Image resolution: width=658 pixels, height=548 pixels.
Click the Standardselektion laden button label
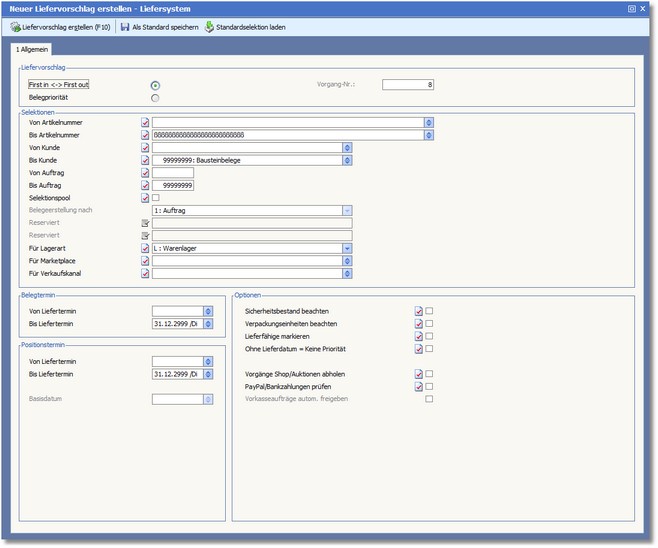[x=251, y=27]
